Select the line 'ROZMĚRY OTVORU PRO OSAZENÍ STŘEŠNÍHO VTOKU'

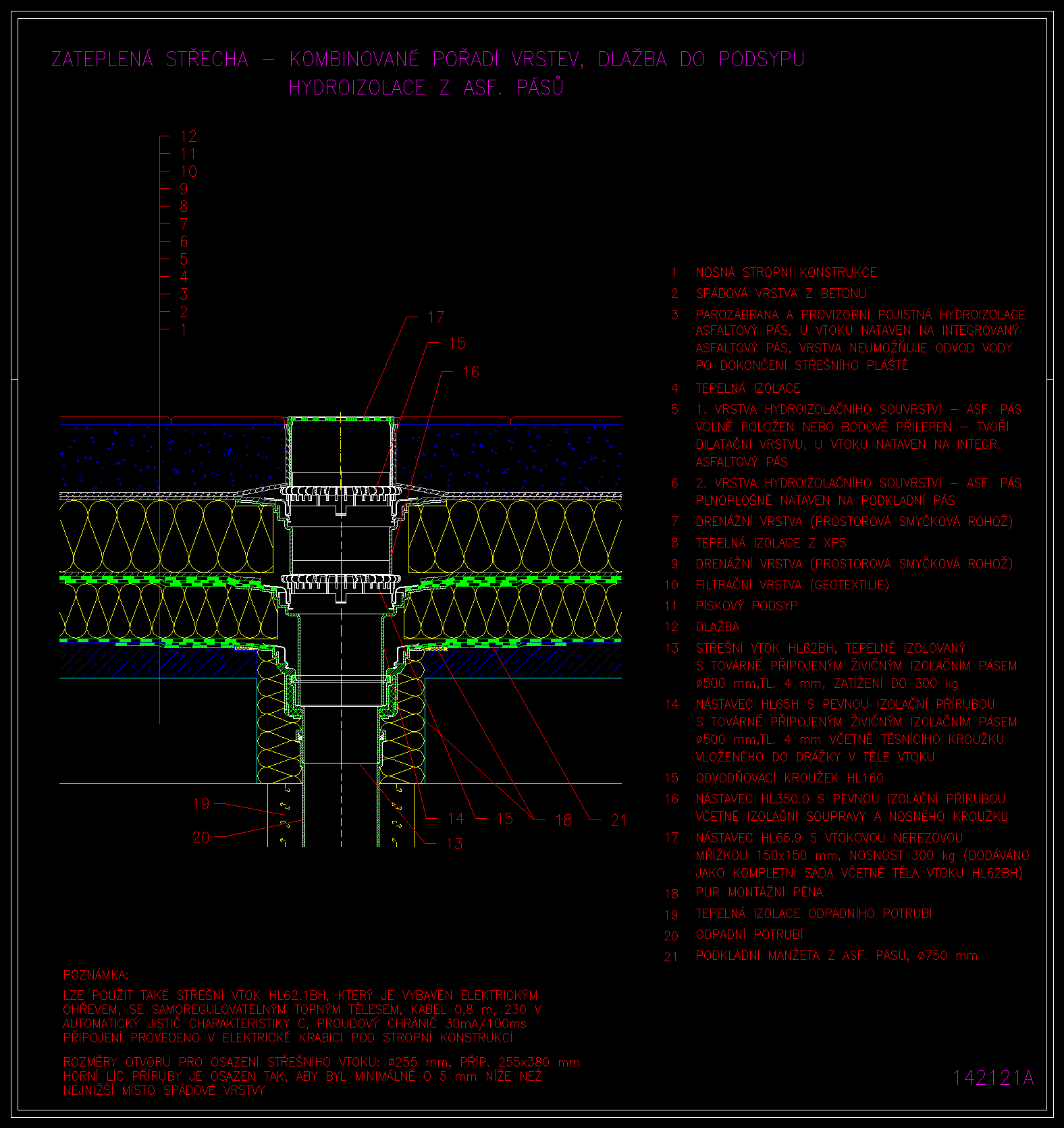(x=321, y=1063)
